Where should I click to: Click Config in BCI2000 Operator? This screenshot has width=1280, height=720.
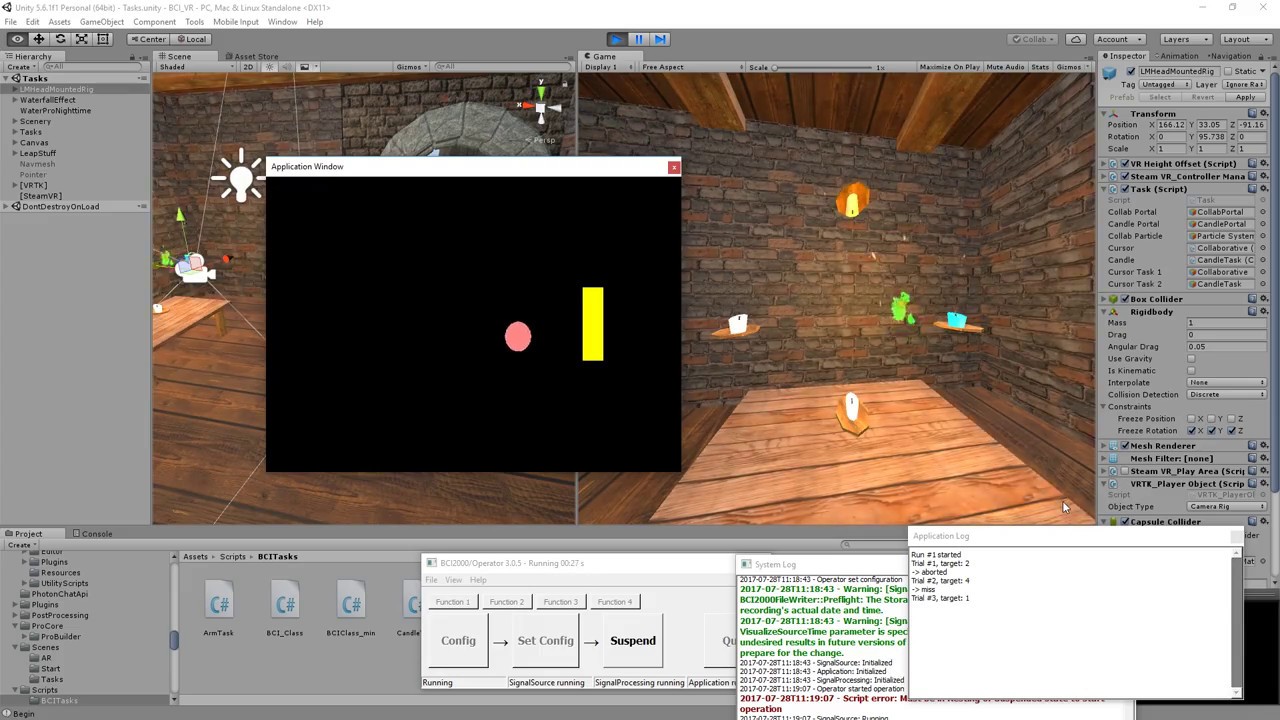pos(458,641)
